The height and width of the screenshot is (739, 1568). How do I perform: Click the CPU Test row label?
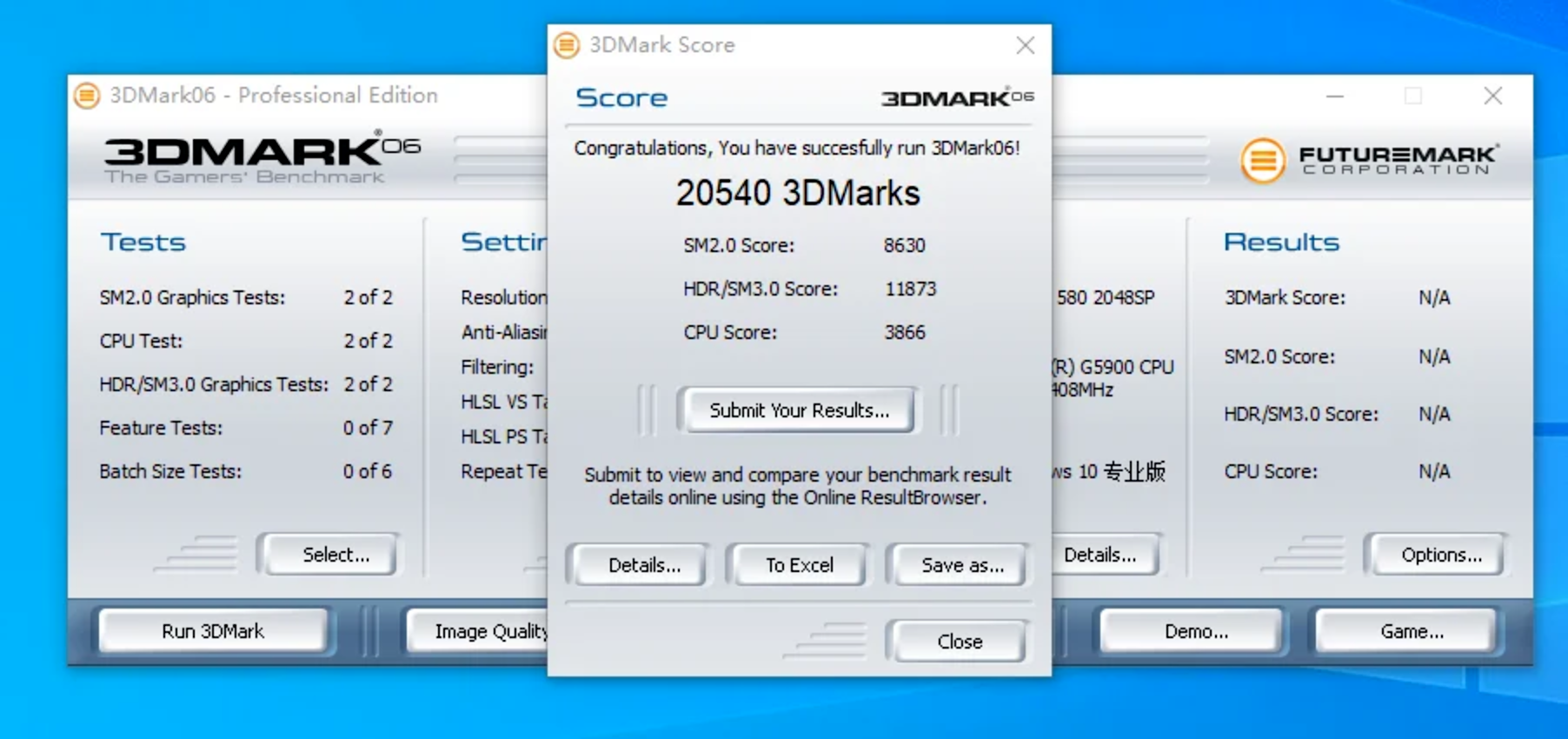141,341
